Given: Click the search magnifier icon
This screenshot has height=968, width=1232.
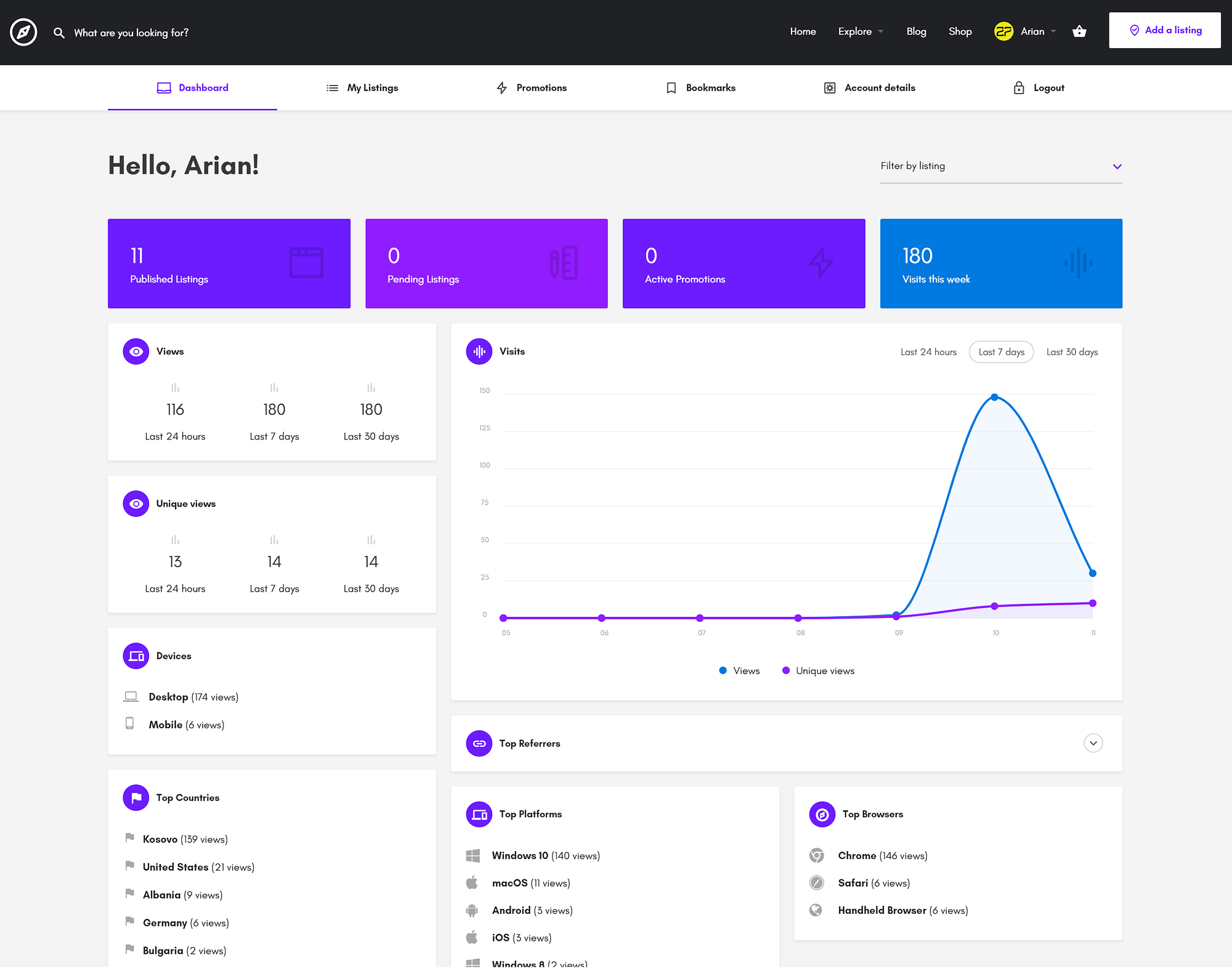Looking at the screenshot, I should (59, 33).
